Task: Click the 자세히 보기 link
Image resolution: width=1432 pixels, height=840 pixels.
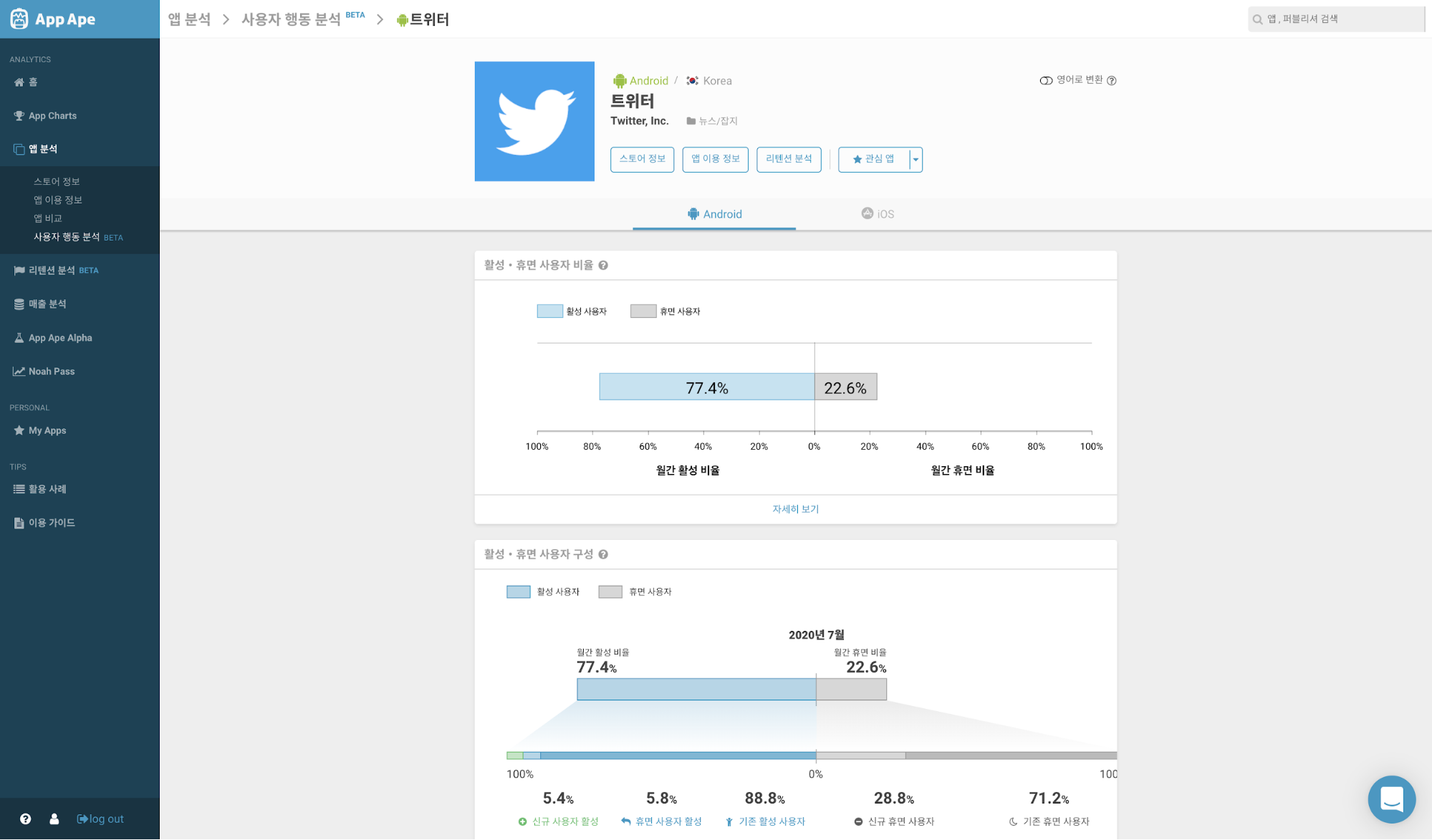Action: 795,510
